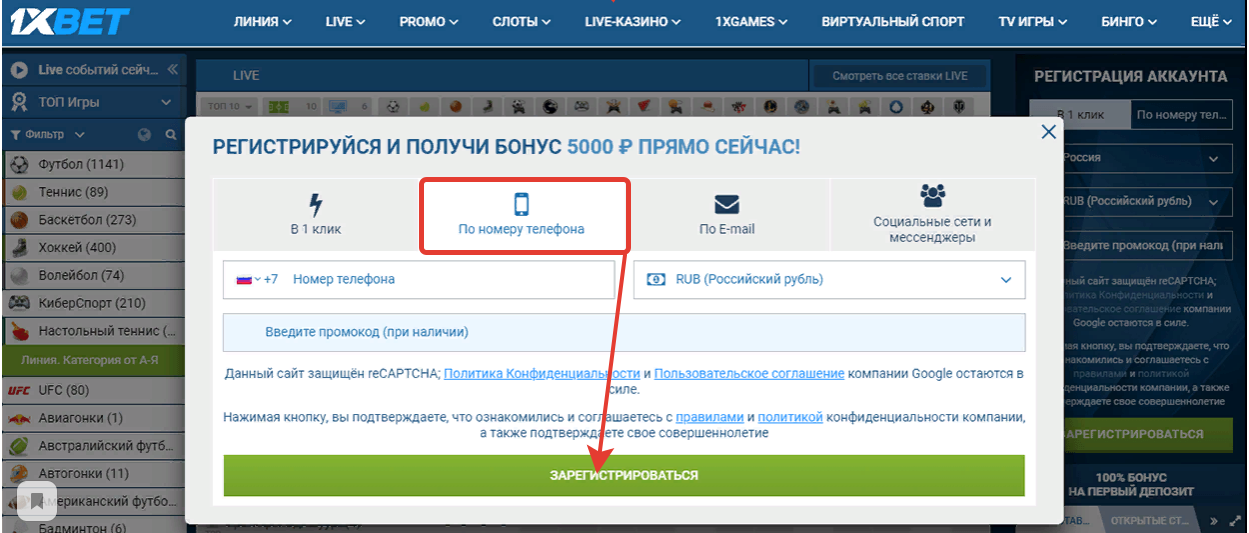Click the promo code input field
1249x533 pixels.
tap(624, 332)
